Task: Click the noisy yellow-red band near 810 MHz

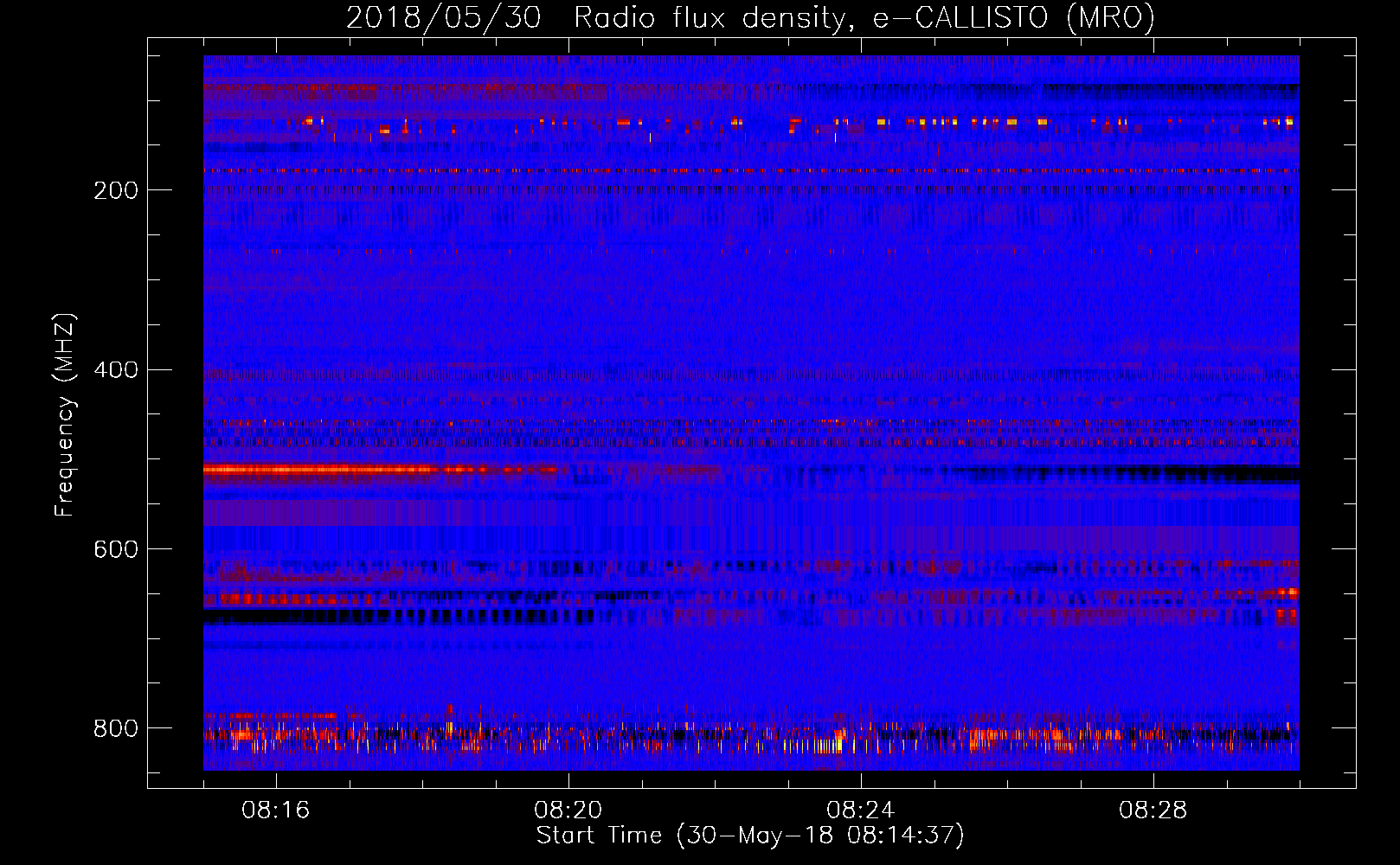Action: tap(751, 737)
